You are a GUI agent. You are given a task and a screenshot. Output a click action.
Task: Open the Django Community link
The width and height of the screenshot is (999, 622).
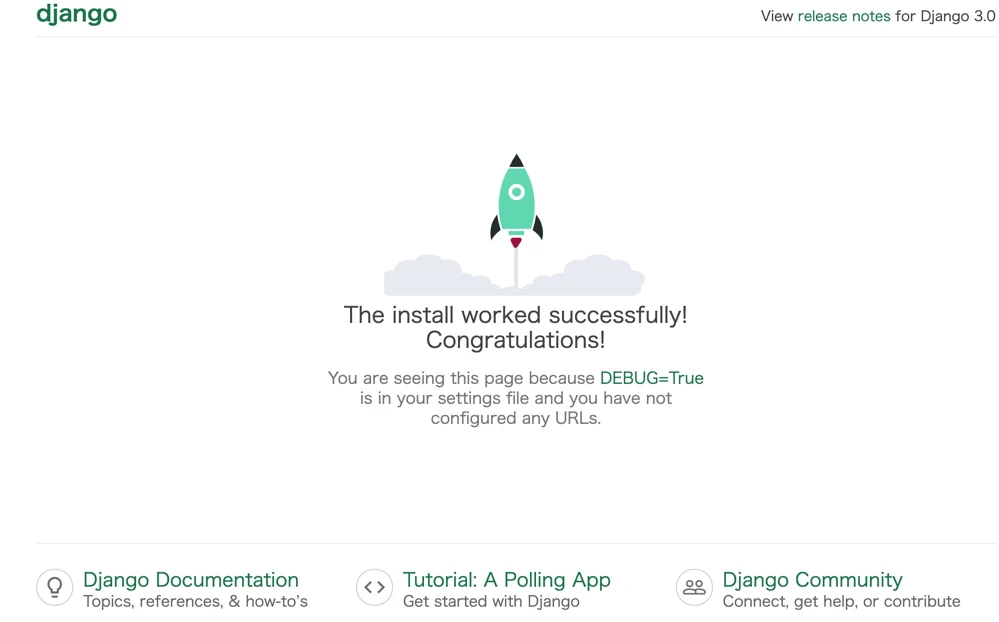812,579
